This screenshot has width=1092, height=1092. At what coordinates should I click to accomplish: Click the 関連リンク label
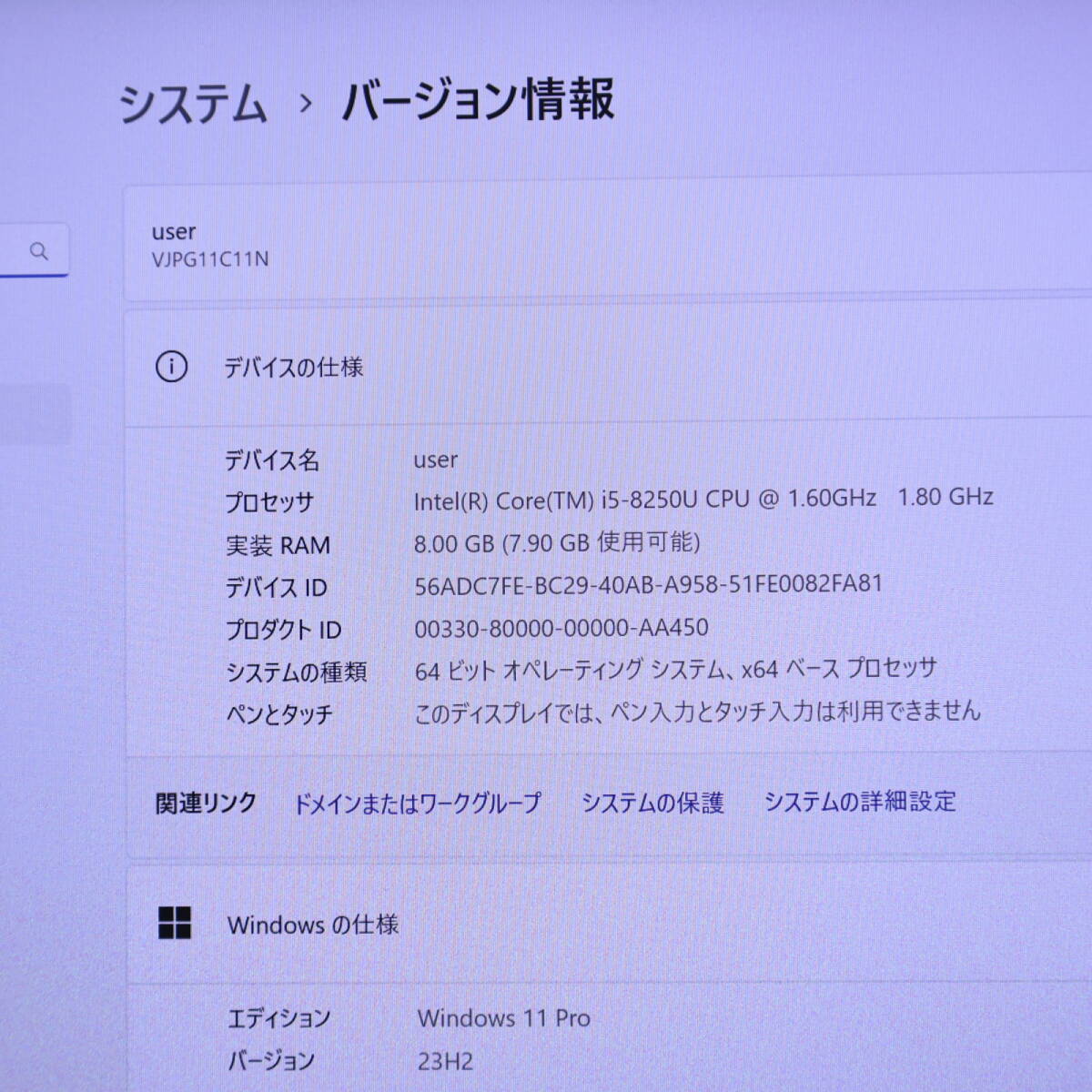[x=206, y=804]
